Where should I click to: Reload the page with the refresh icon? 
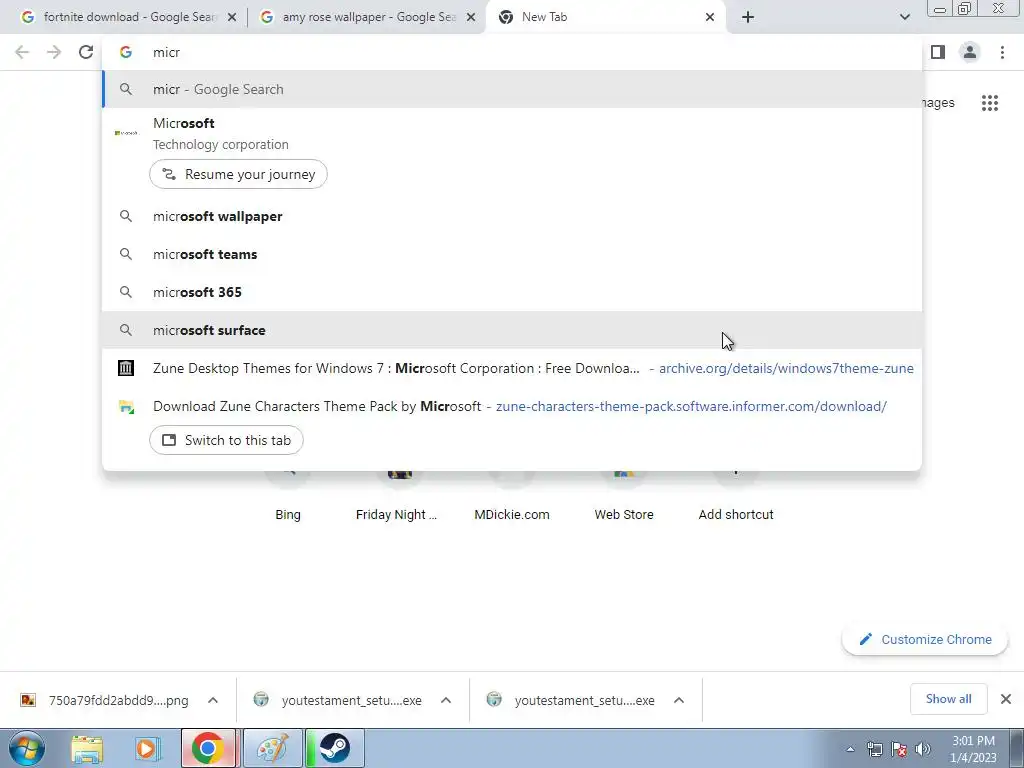pyautogui.click(x=86, y=52)
